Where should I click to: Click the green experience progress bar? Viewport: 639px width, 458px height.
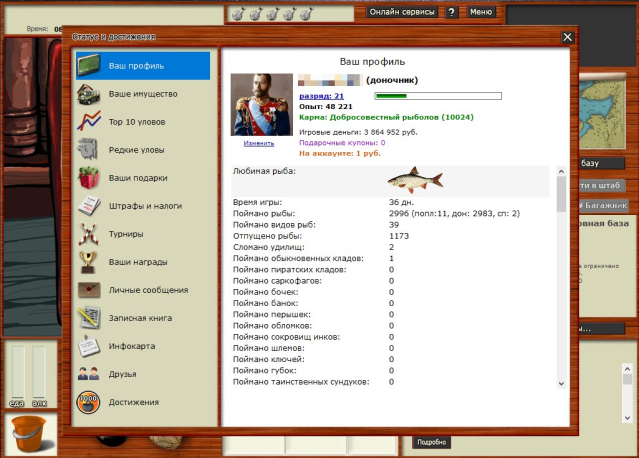click(436, 96)
